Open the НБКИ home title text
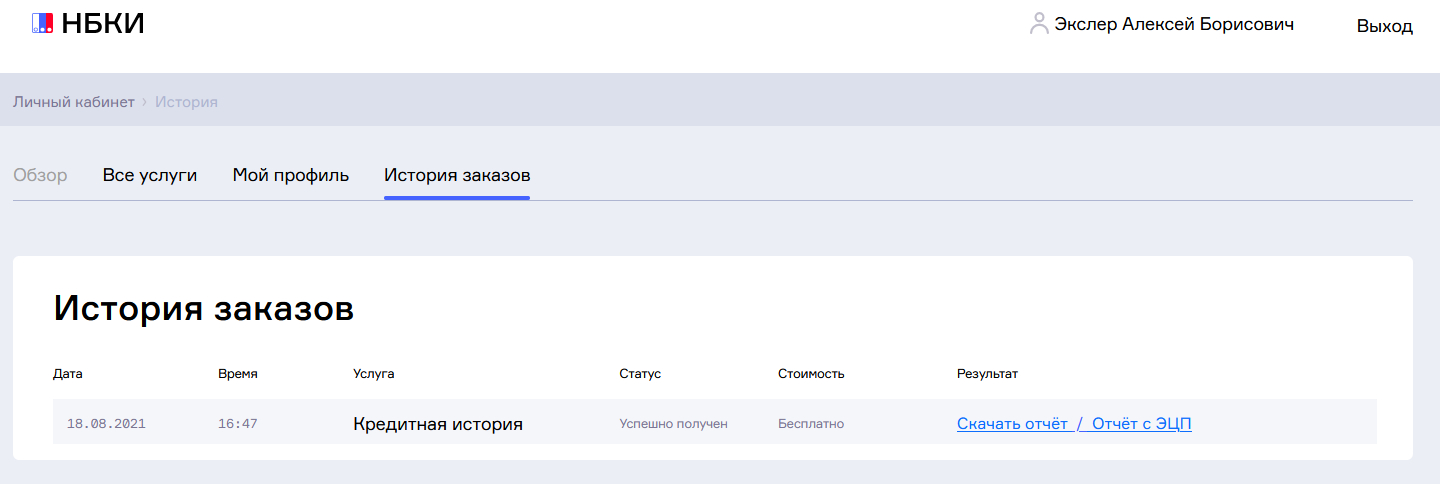This screenshot has width=1440, height=484. pyautogui.click(x=103, y=23)
